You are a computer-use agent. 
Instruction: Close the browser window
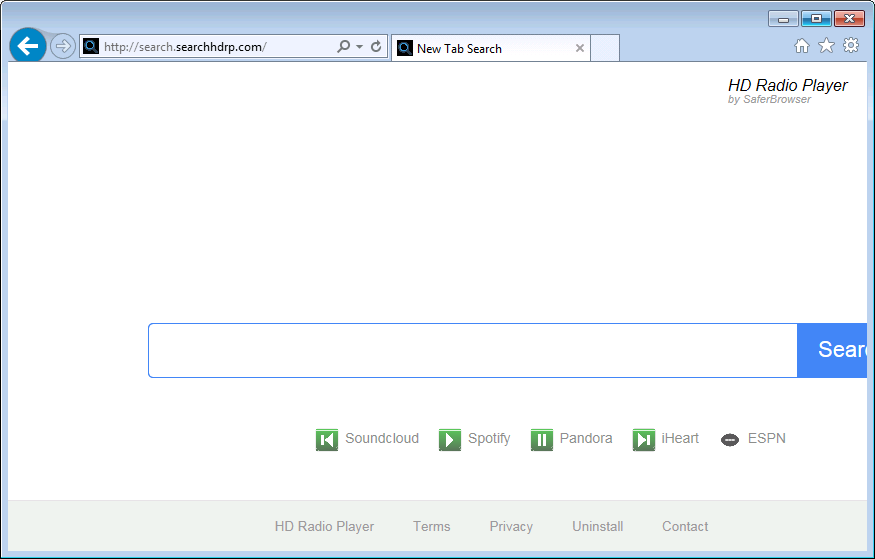pos(849,19)
